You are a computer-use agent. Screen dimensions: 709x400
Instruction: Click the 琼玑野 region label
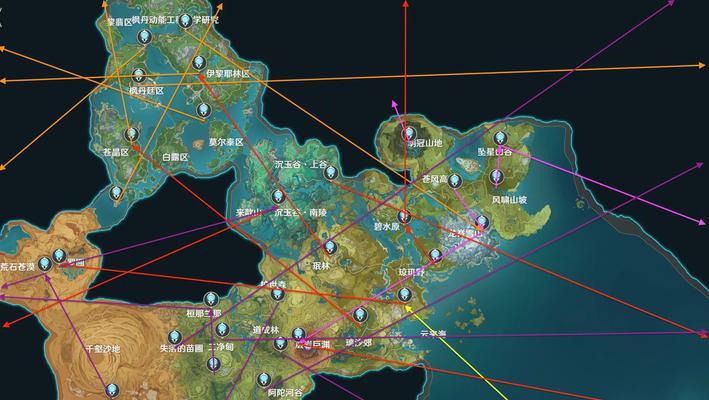(411, 273)
